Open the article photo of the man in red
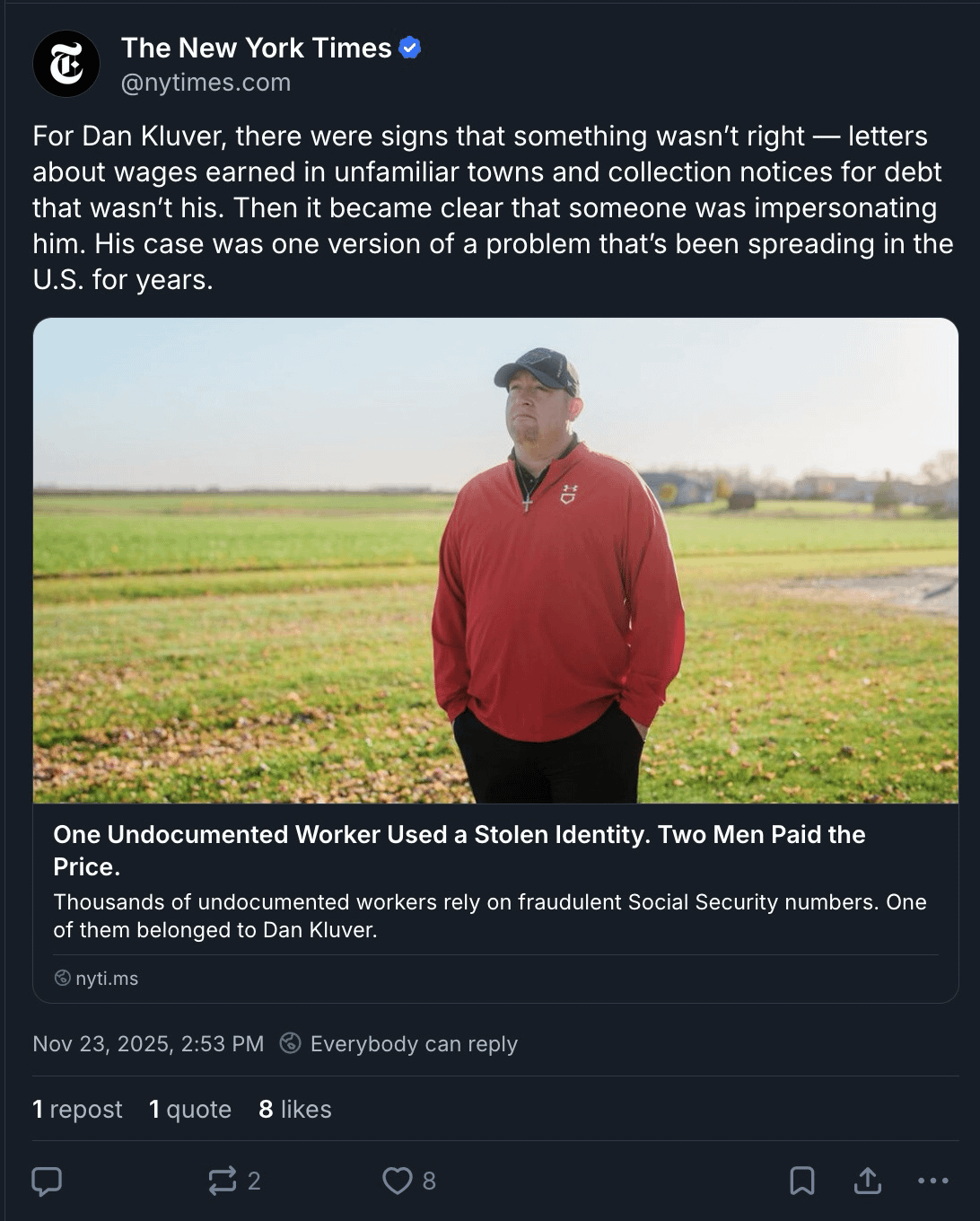This screenshot has width=980, height=1221. [495, 560]
